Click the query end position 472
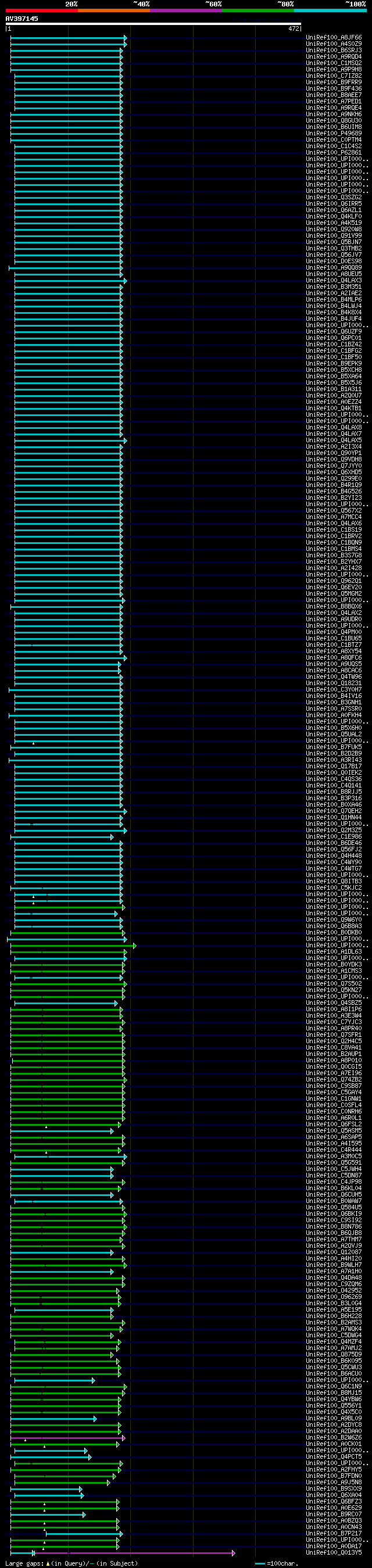Viewport: 372px width, 1568px height. click(294, 28)
